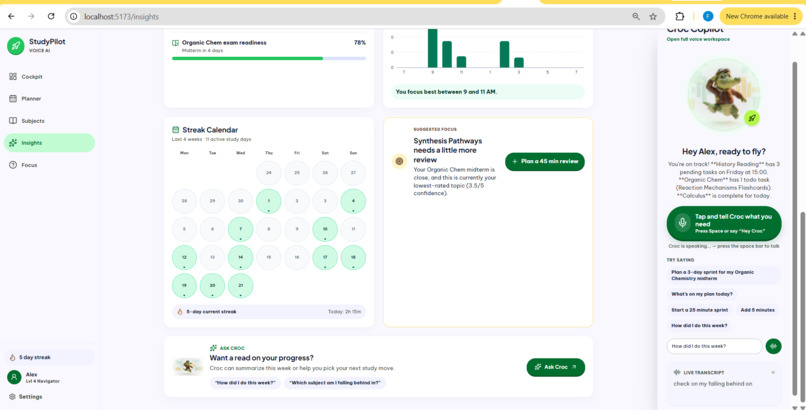Image resolution: width=806 pixels, height=410 pixels.
Task: Tap and tell Croc what you need
Action: click(724, 224)
